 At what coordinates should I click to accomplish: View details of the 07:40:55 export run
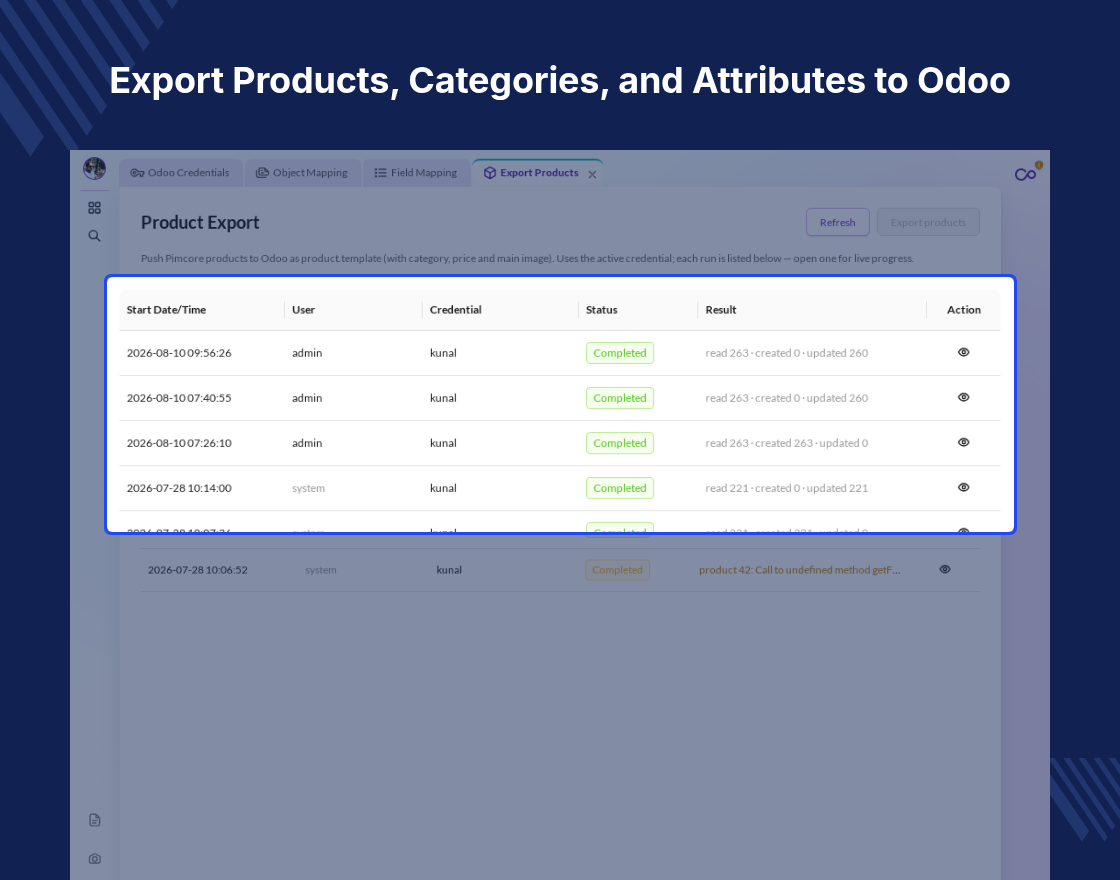point(964,397)
